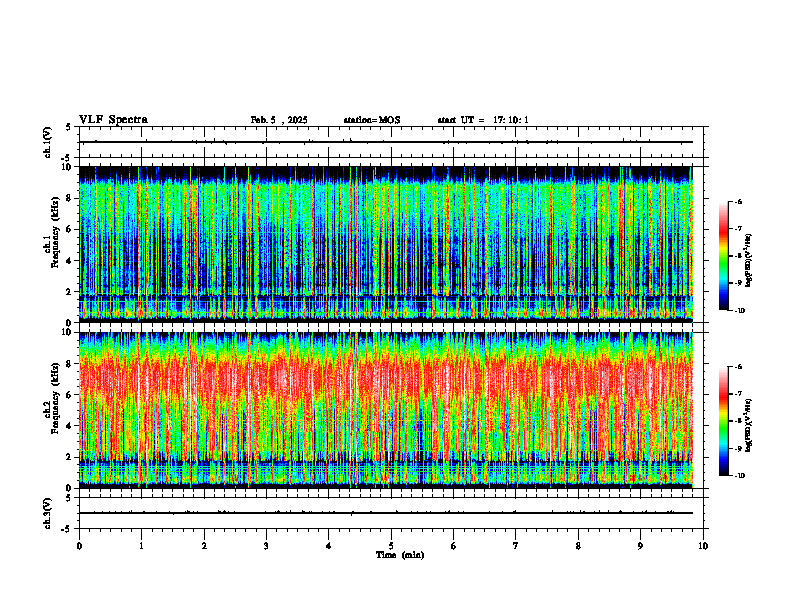Click the 'ch.1(V)' axis label
The width and height of the screenshot is (792, 612).
click(47, 142)
